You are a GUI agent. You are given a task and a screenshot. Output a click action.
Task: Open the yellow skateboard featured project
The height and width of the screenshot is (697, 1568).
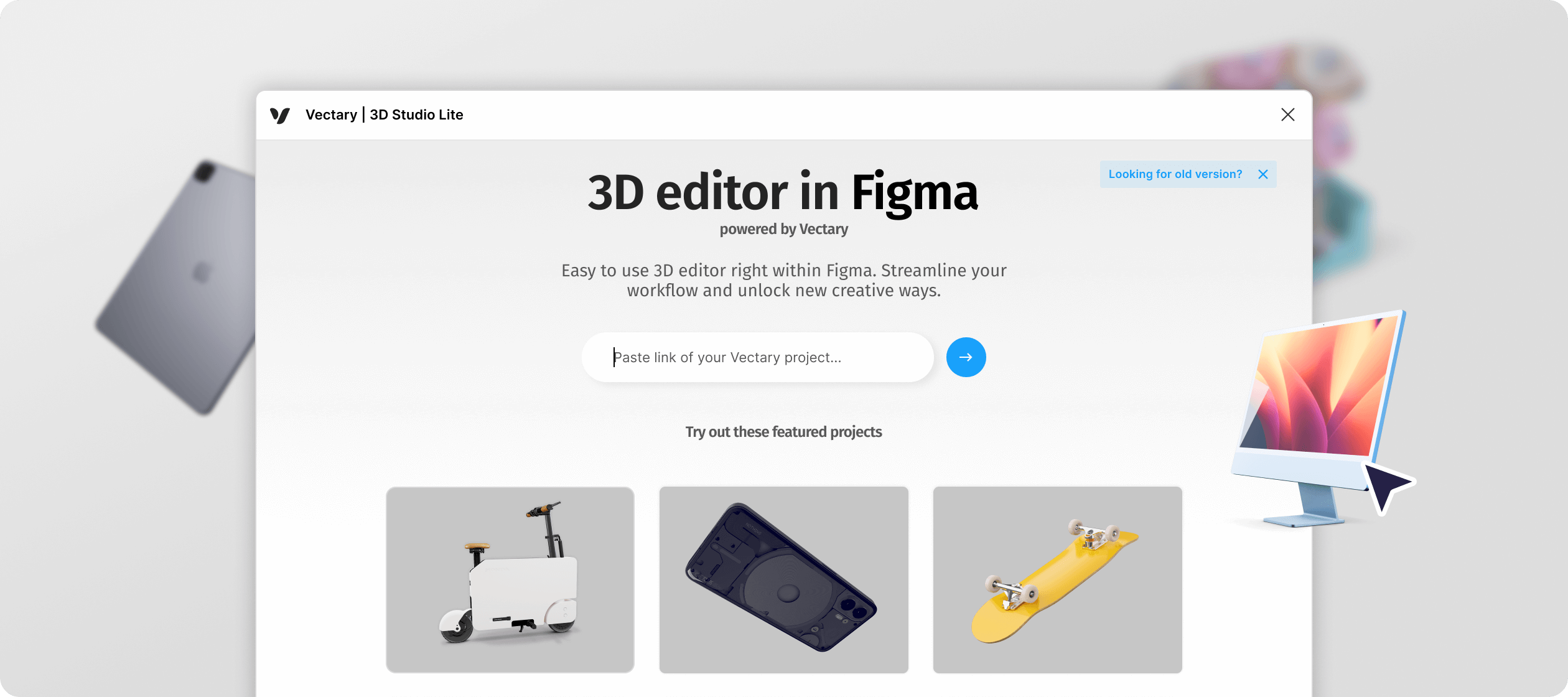pos(1058,579)
